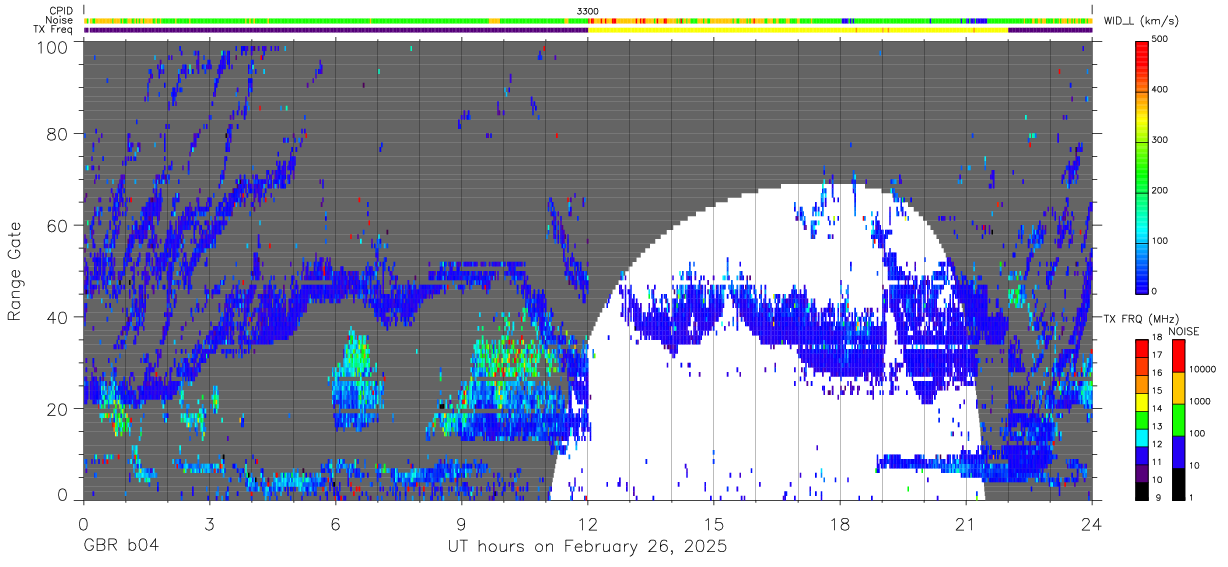
Task: Click the "CPID" label above the plot
Action: pos(60,11)
